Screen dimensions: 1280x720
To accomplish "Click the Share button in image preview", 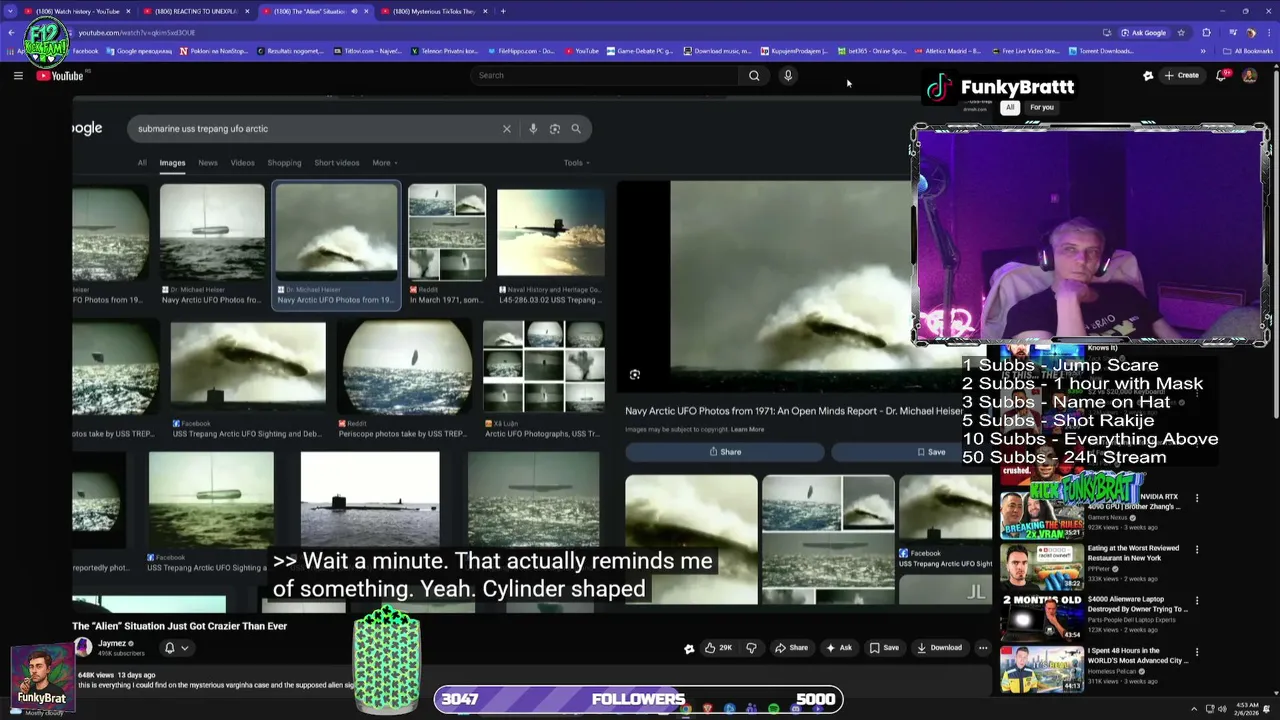I will coord(725,452).
